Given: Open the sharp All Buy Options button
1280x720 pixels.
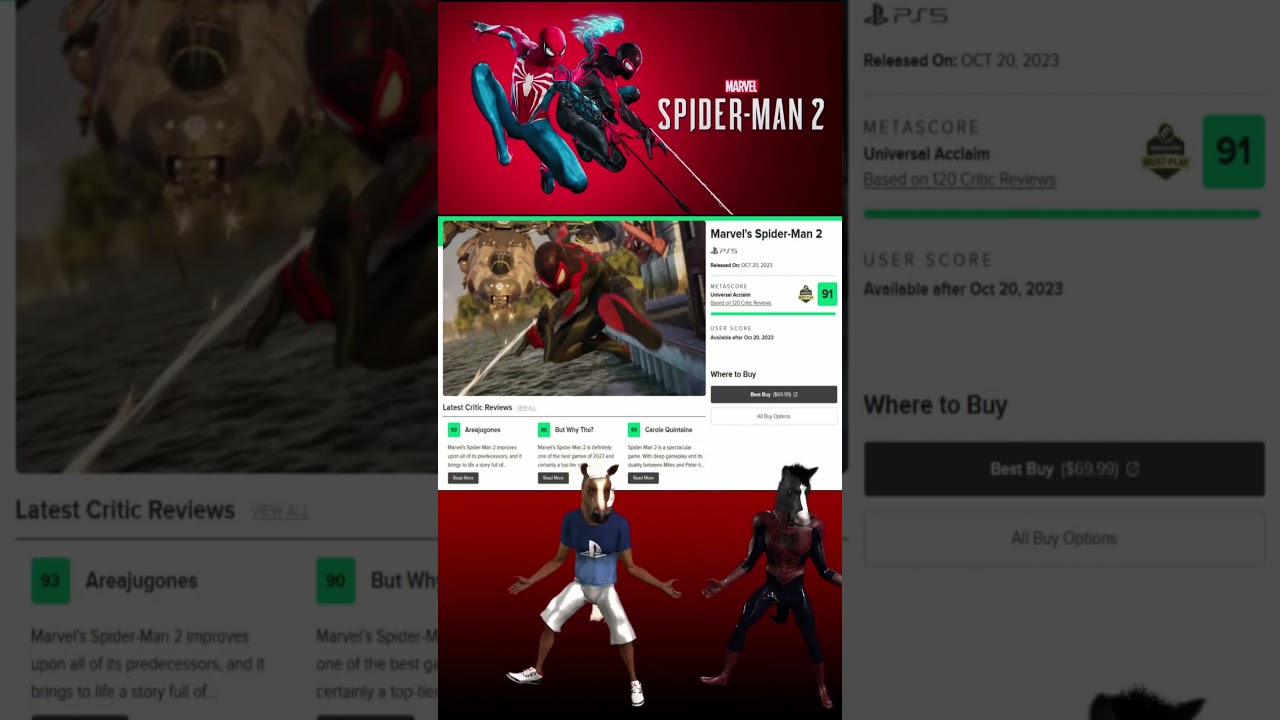Looking at the screenshot, I should 774,416.
